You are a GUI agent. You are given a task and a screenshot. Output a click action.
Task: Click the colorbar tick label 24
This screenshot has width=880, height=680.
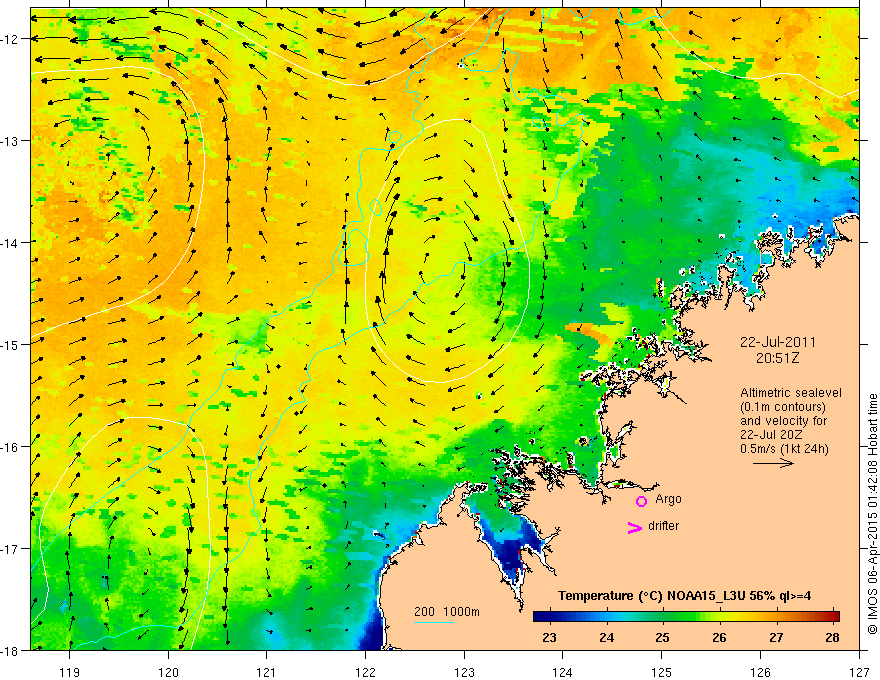pyautogui.click(x=606, y=637)
